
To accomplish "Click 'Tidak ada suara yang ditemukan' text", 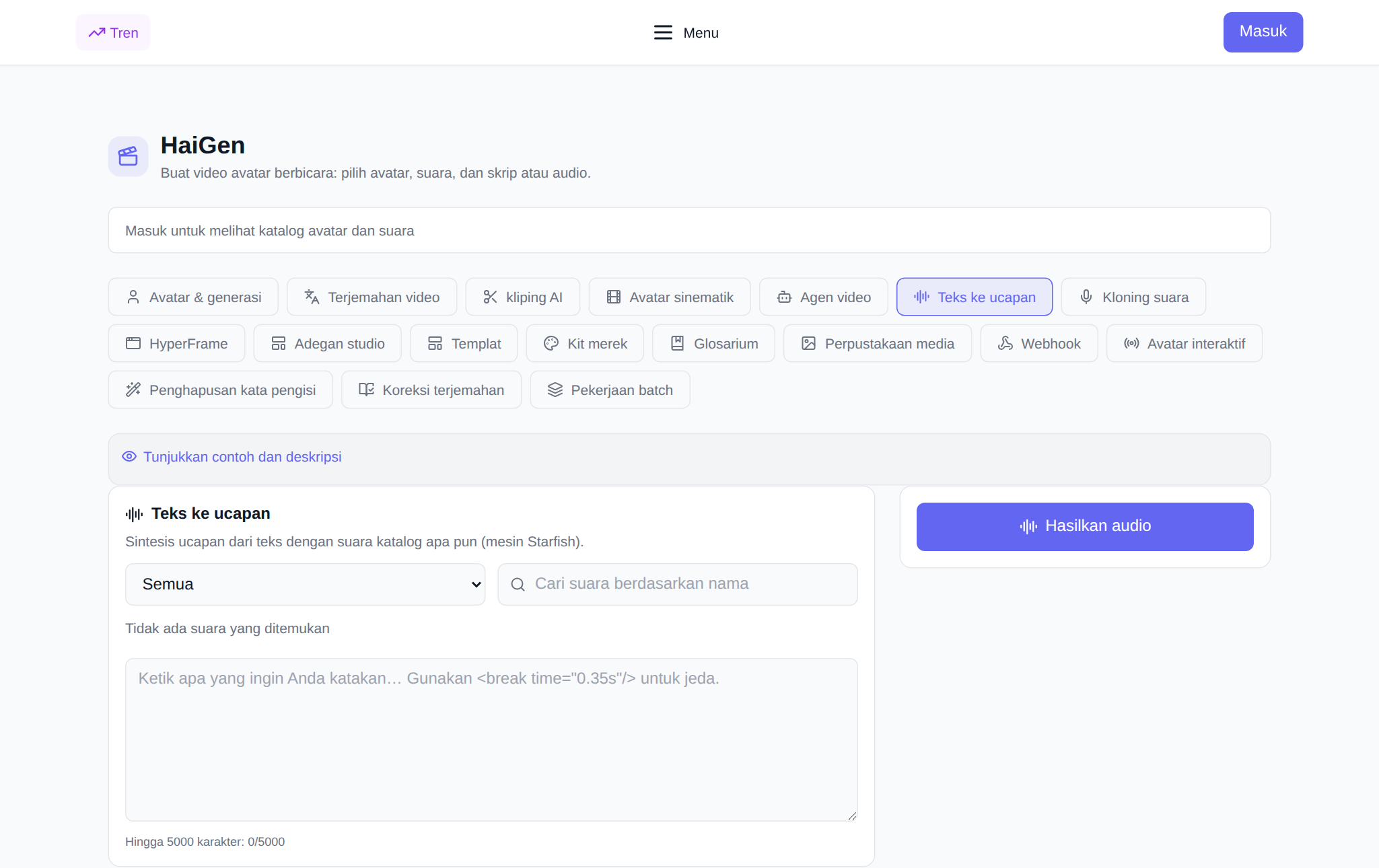I will [227, 628].
